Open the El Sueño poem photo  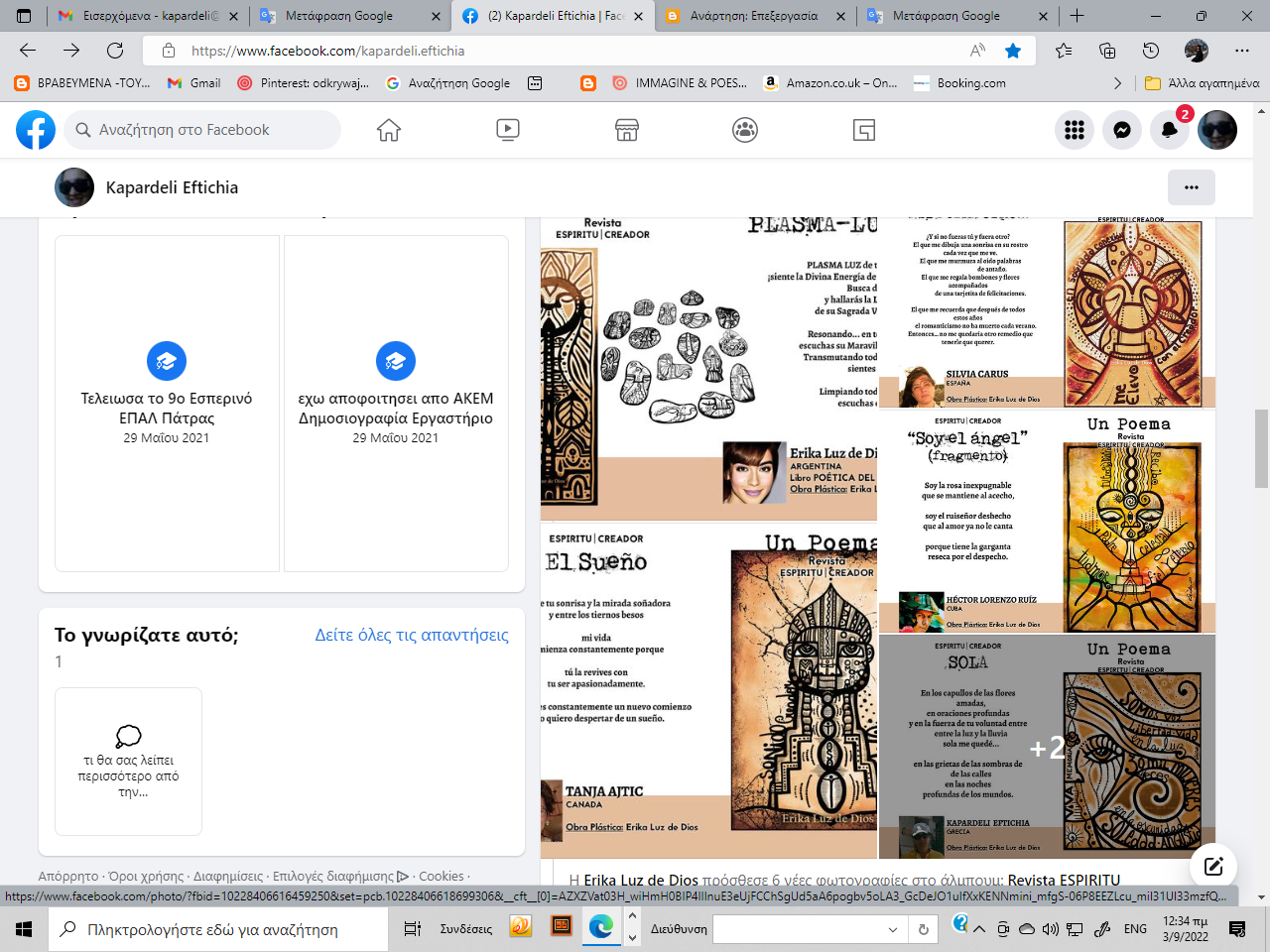pyautogui.click(x=708, y=689)
